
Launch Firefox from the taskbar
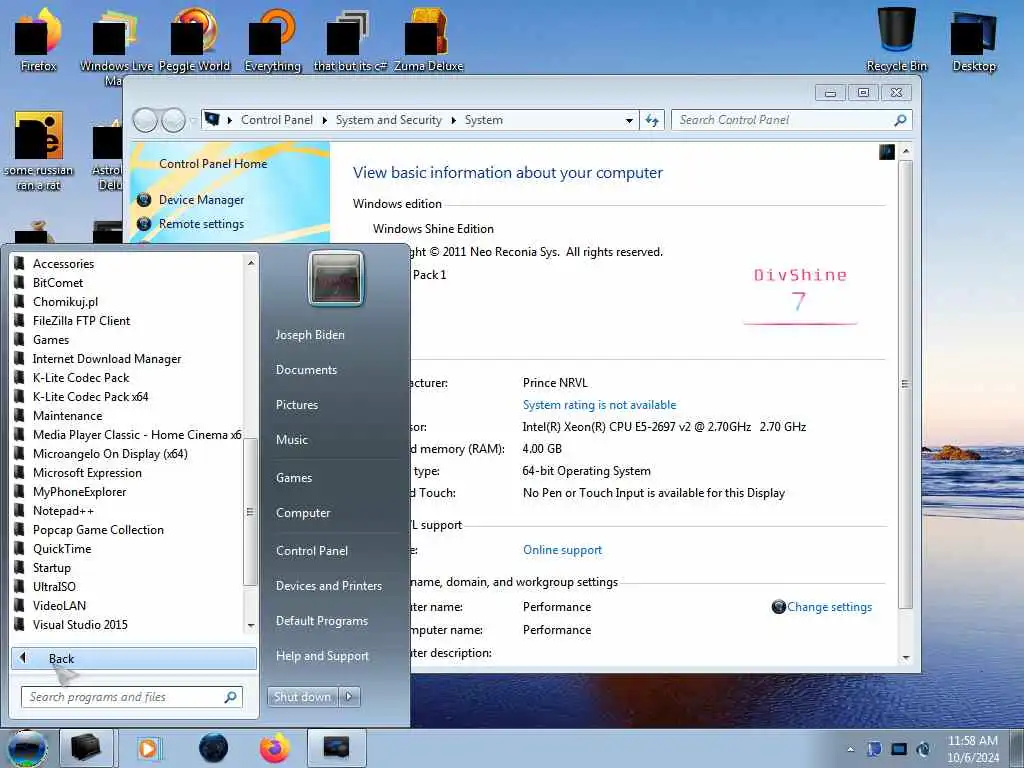pos(274,748)
